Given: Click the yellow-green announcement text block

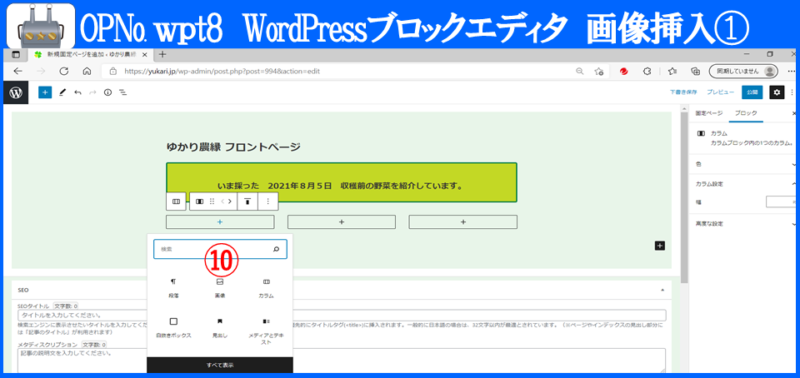Looking at the screenshot, I should coord(341,183).
